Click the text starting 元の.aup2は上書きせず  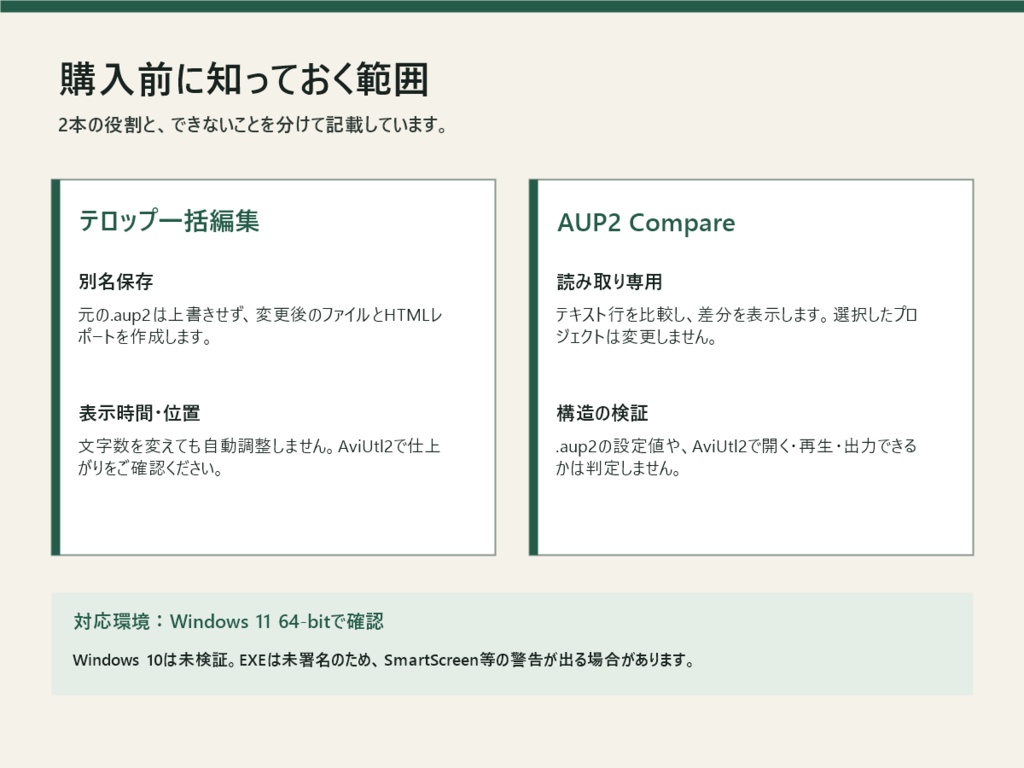[x=260, y=326]
